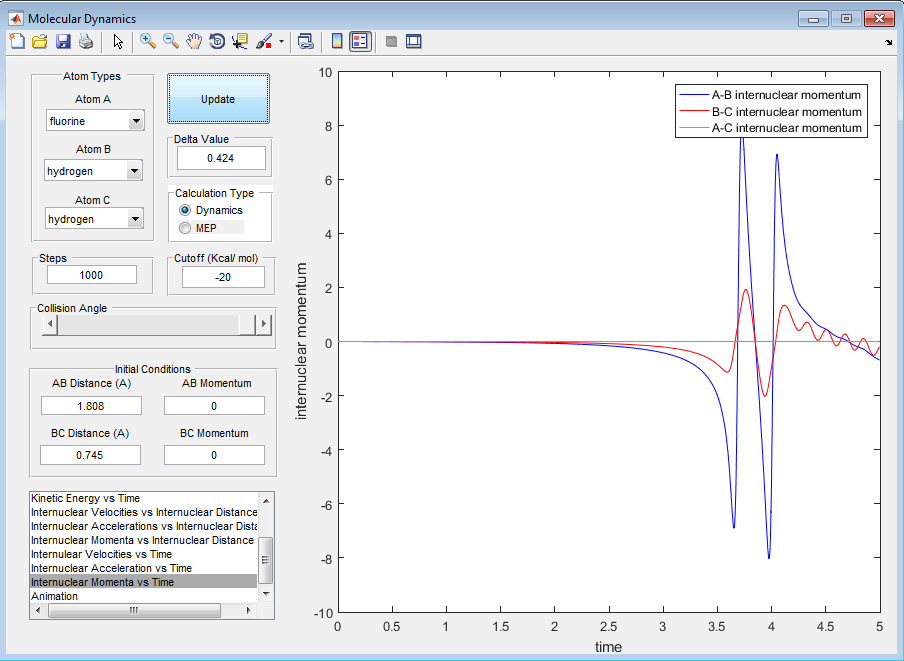Screen dimensions: 904x661
Task: Toggle the Insert Legend toolbar icon
Action: 360,41
